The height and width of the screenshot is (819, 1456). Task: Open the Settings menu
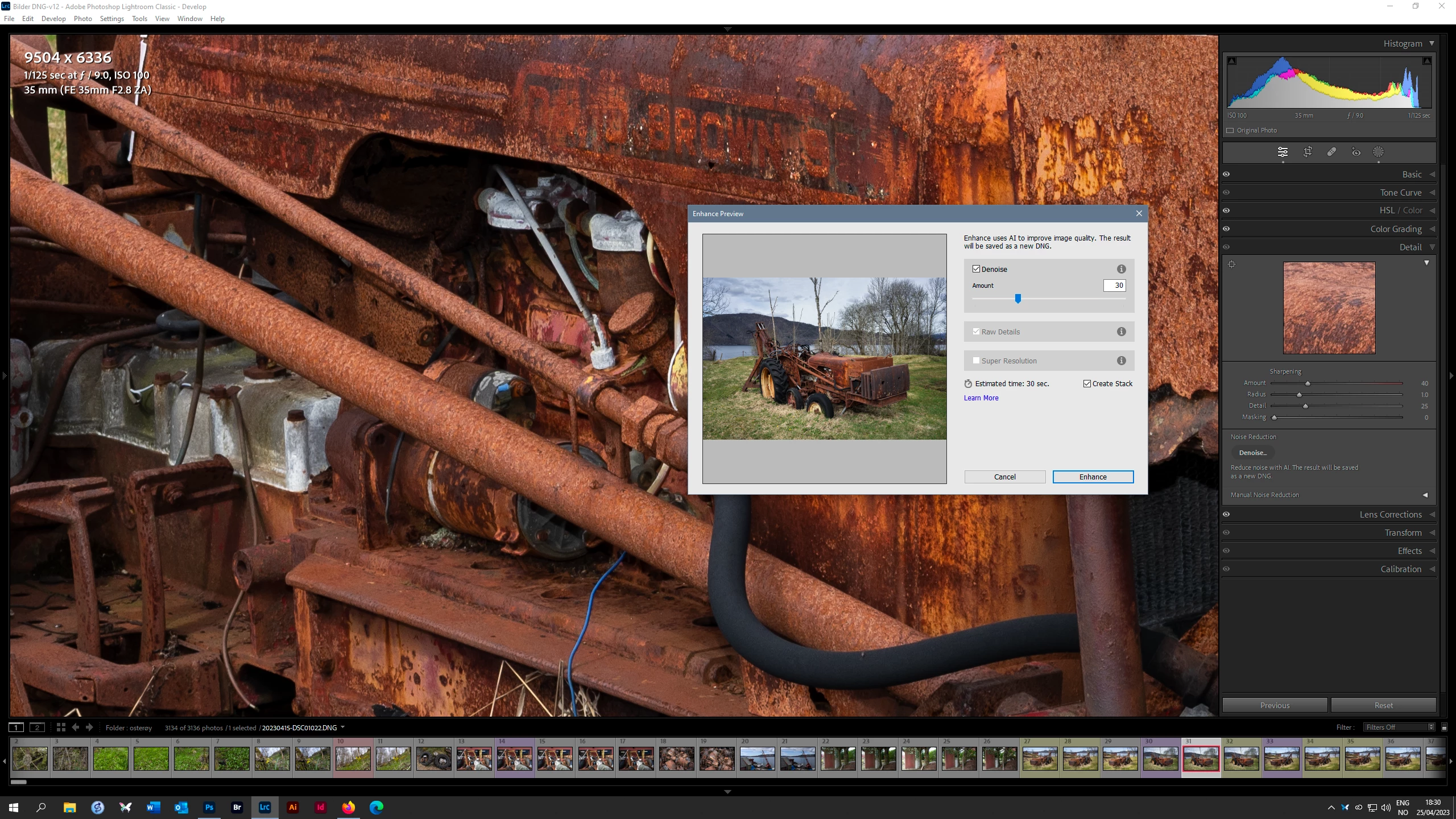111,19
